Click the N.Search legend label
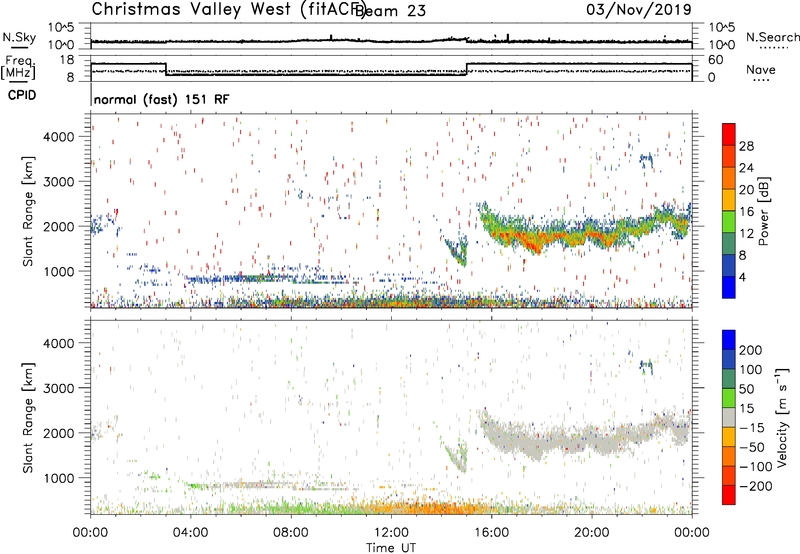 click(772, 37)
